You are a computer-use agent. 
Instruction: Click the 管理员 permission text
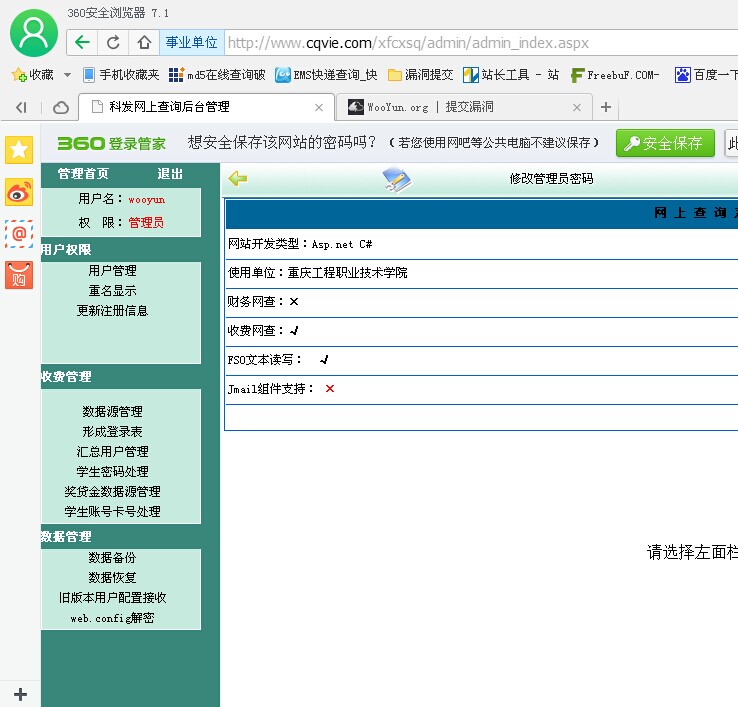(146, 223)
